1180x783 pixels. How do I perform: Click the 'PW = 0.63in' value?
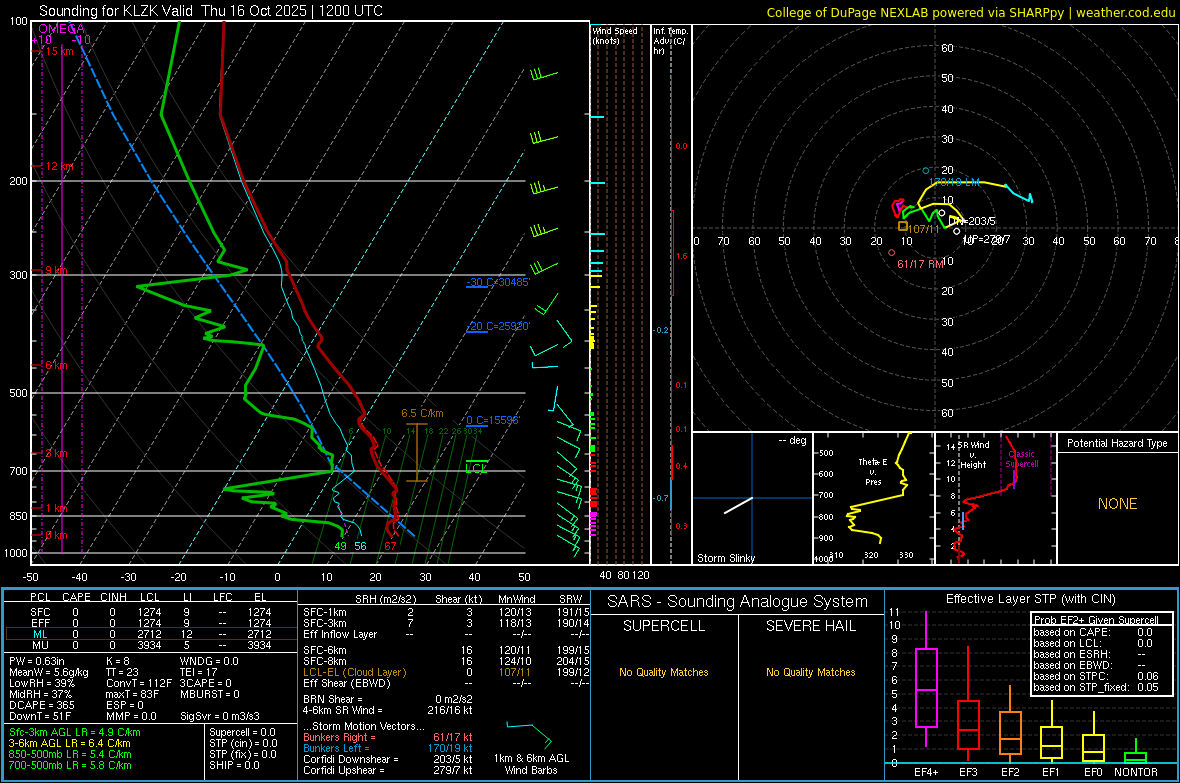point(37,661)
